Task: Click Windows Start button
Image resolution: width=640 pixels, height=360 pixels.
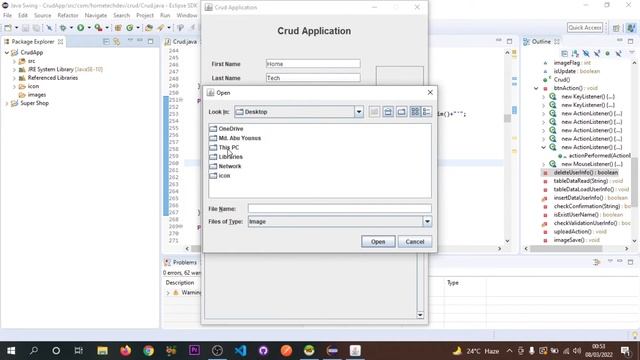Action: coord(11,351)
